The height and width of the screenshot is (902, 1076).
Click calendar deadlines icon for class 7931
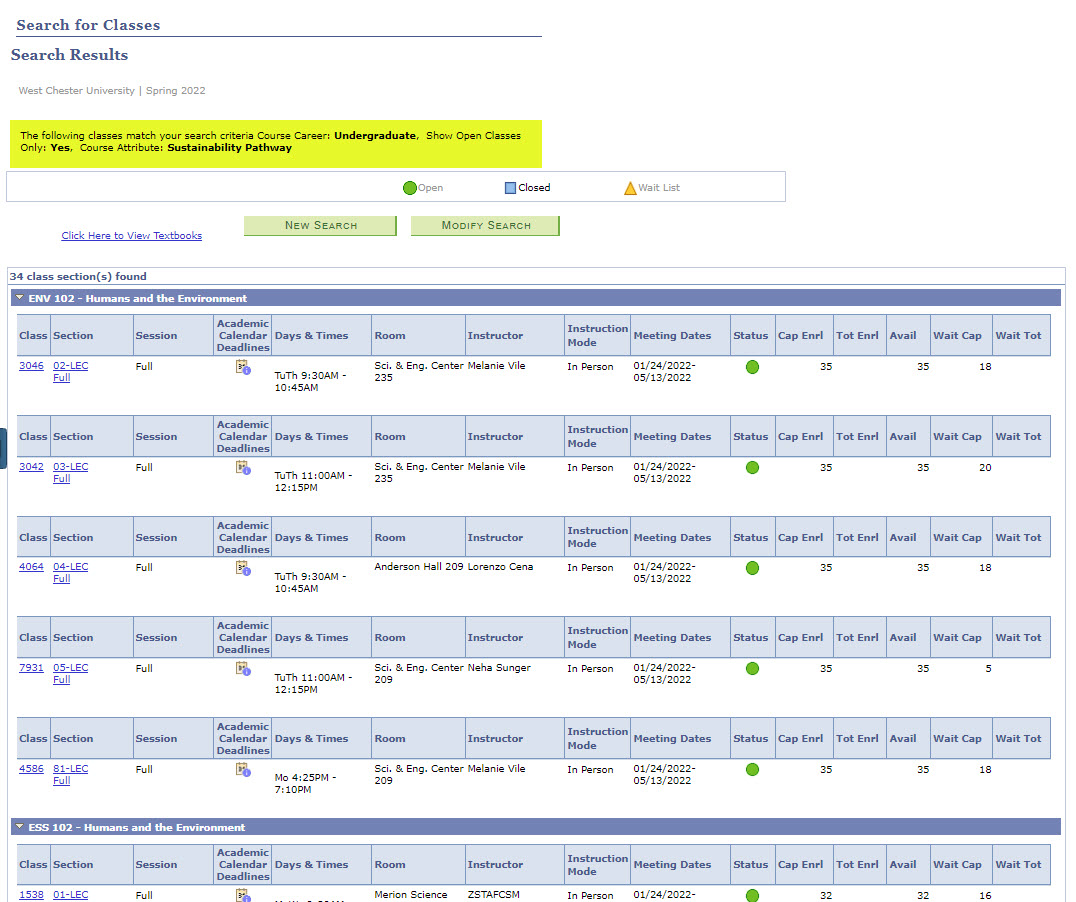(x=243, y=669)
